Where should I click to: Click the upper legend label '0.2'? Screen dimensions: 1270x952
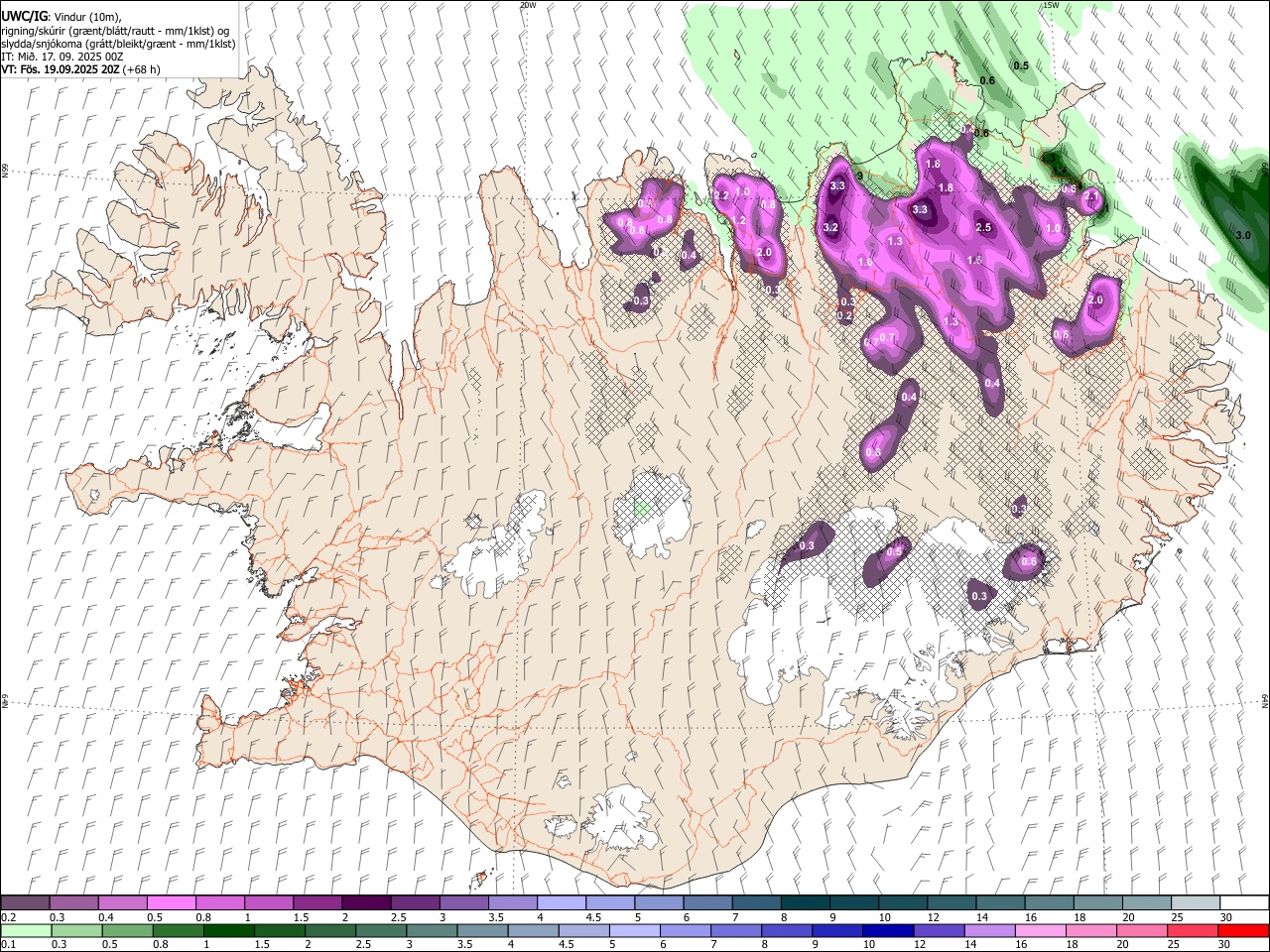(8, 917)
